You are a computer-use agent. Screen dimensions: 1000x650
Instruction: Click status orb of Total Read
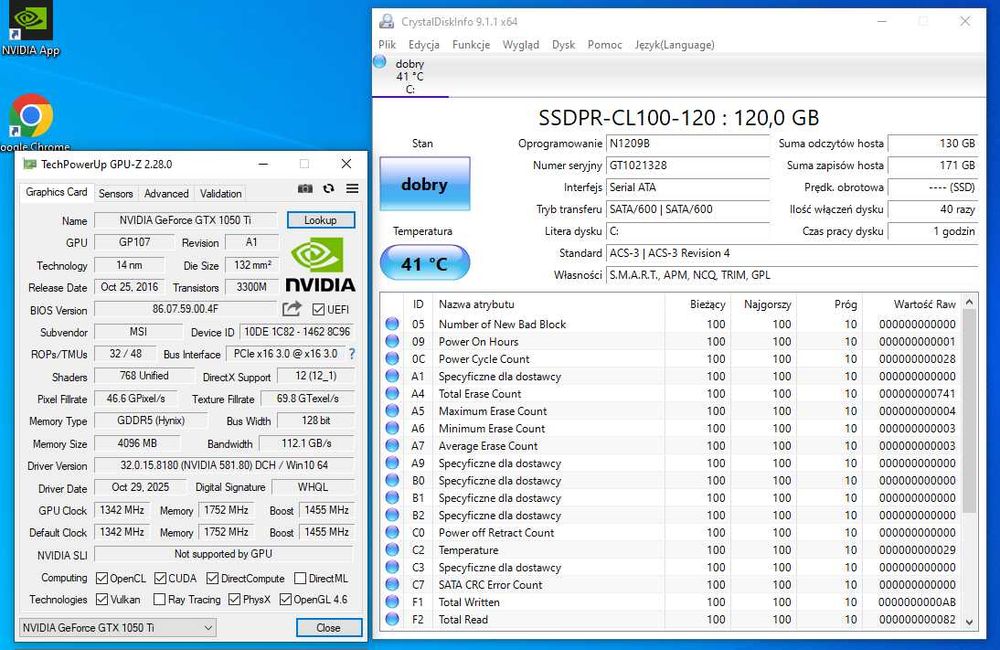point(392,619)
